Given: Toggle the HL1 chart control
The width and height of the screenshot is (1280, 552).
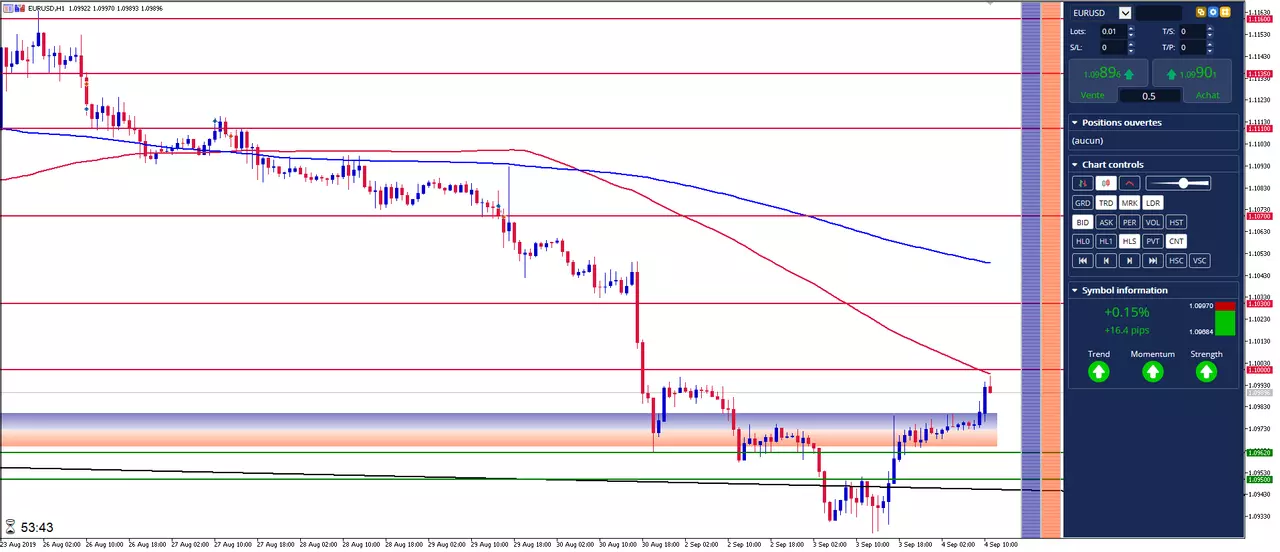Looking at the screenshot, I should pyautogui.click(x=1106, y=241).
